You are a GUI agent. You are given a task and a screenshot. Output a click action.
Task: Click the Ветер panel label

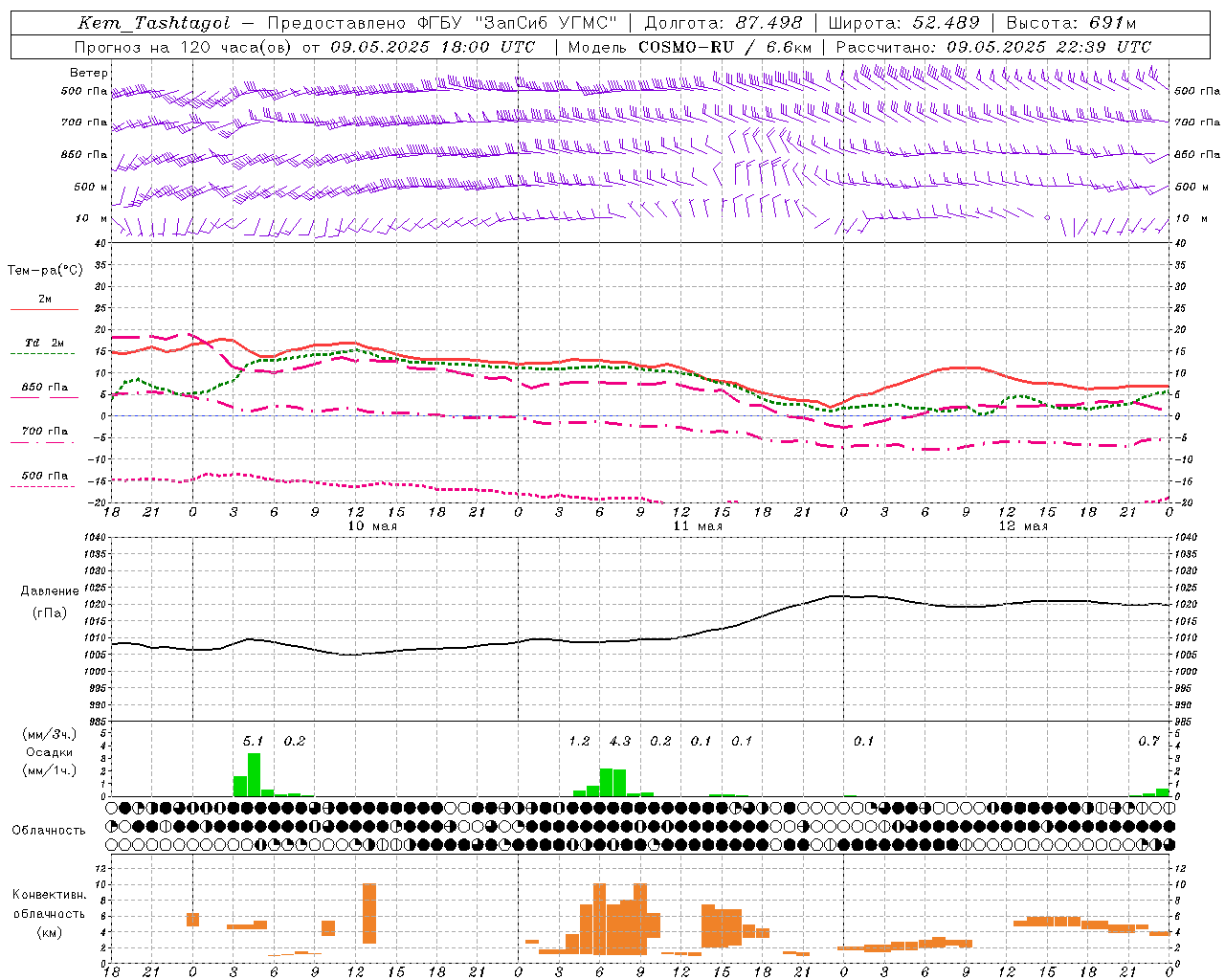[x=89, y=73]
